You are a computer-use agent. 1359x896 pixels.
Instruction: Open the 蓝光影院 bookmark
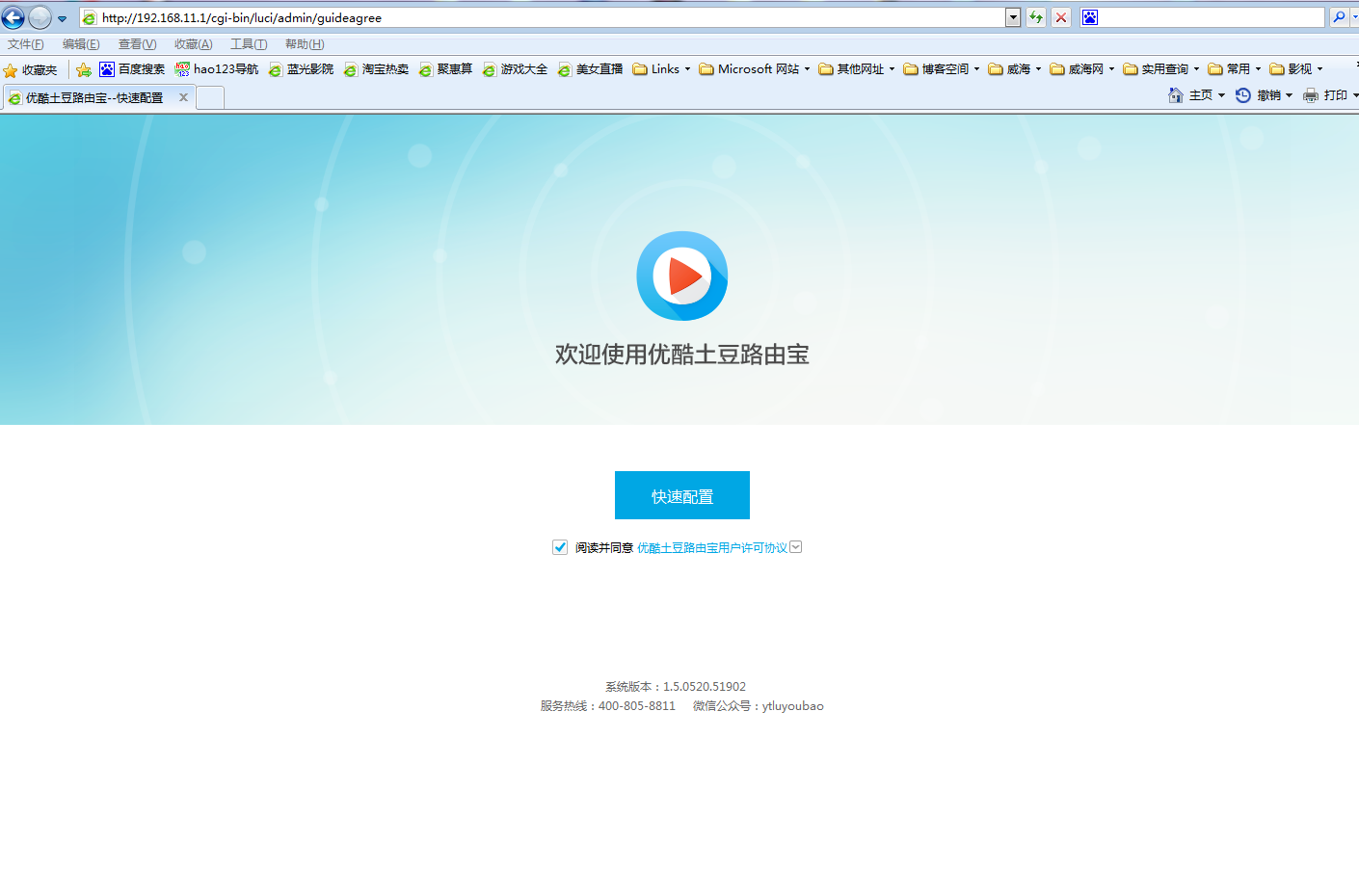(301, 69)
